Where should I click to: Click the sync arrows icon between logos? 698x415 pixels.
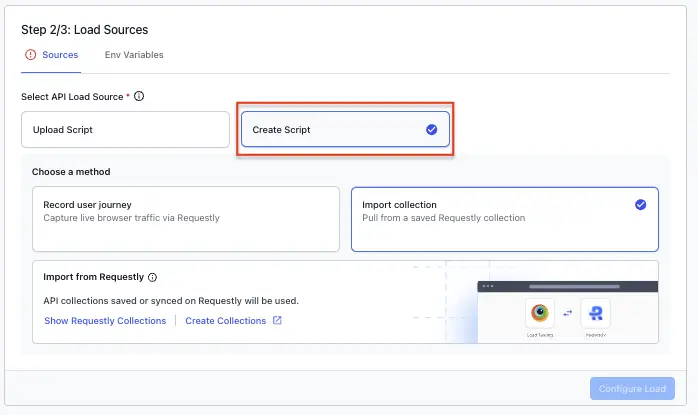point(568,313)
